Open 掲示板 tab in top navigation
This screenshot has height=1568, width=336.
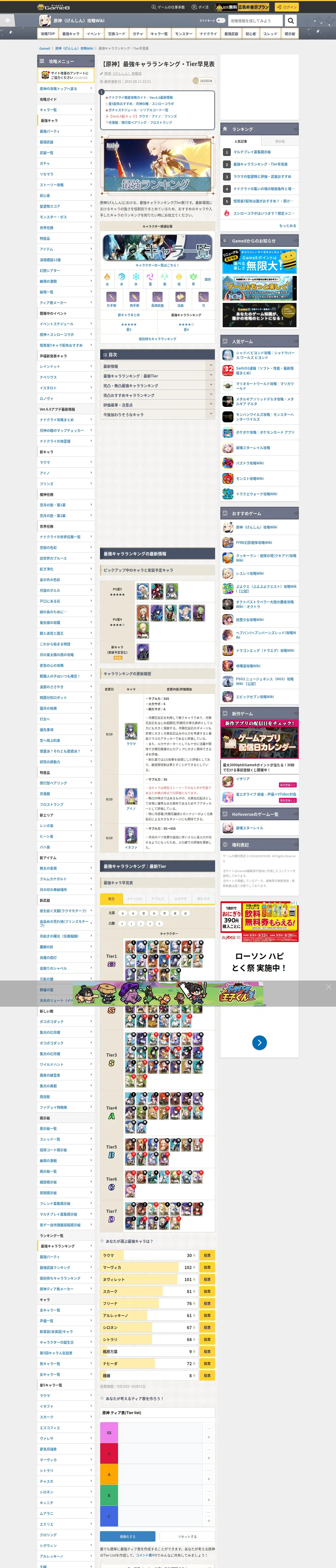click(290, 34)
